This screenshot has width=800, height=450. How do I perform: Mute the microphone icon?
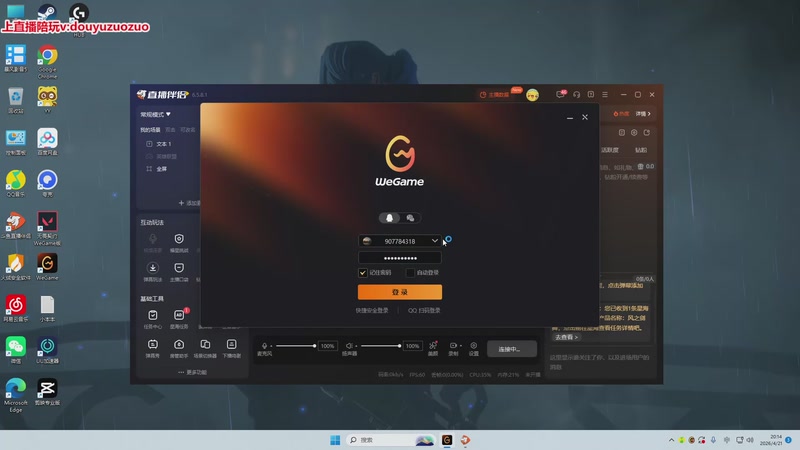click(264, 346)
